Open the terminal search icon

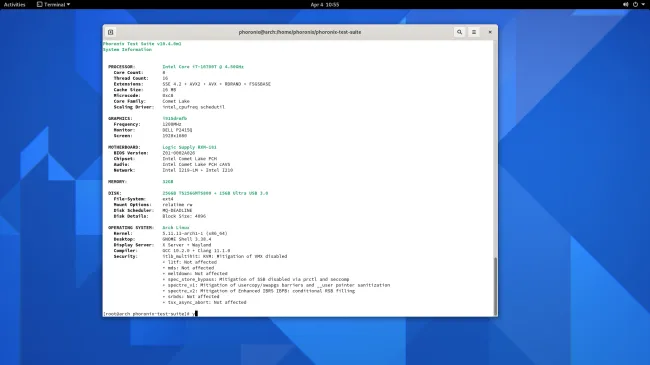pos(459,32)
